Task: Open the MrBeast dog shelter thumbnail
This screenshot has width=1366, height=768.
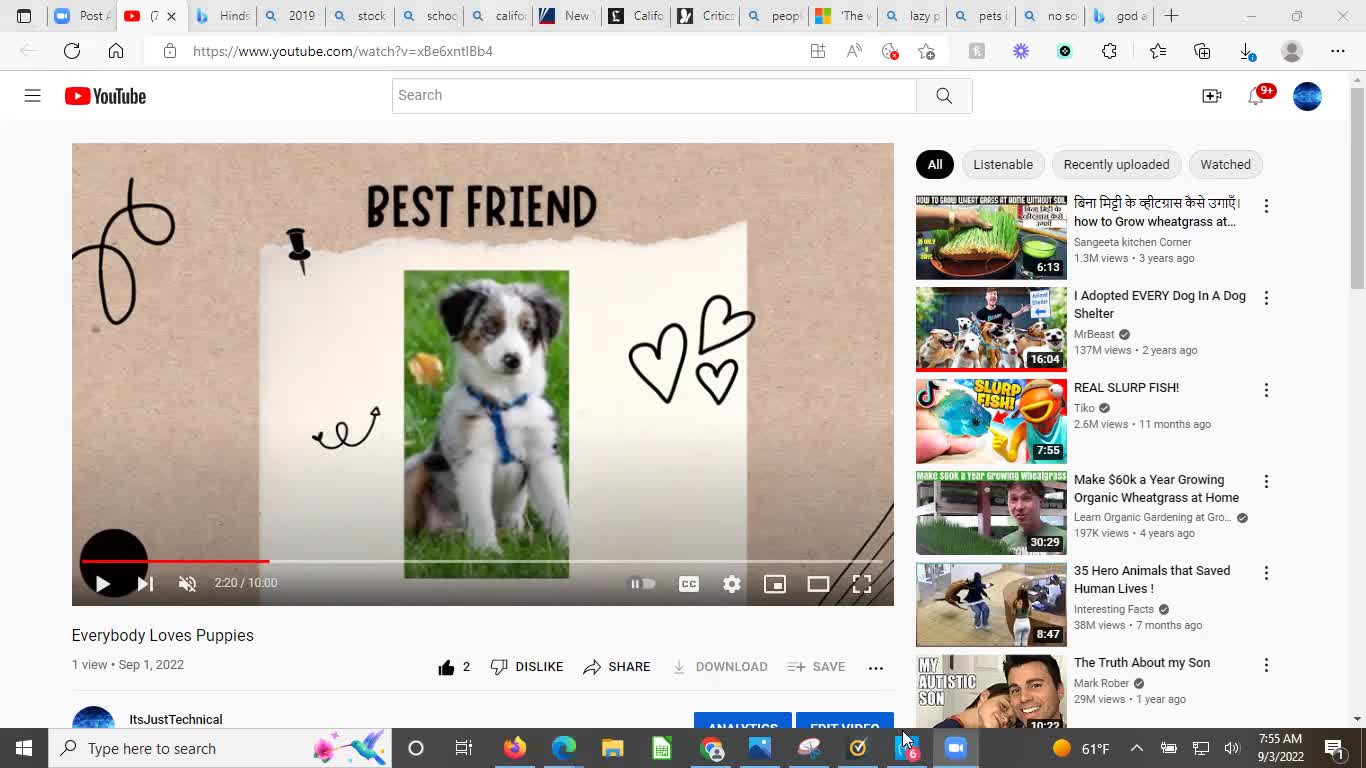Action: (991, 329)
